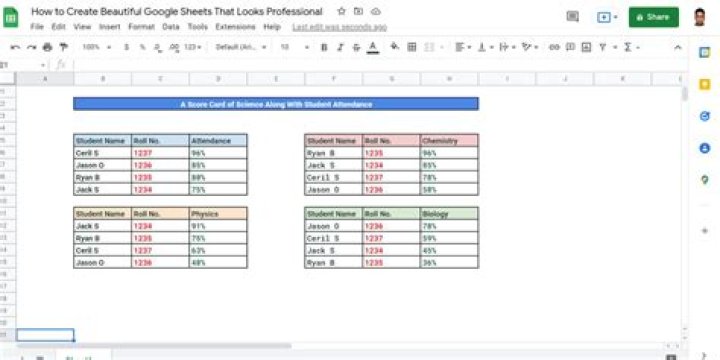720x360 pixels.
Task: Open the Insert menu
Action: point(110,27)
